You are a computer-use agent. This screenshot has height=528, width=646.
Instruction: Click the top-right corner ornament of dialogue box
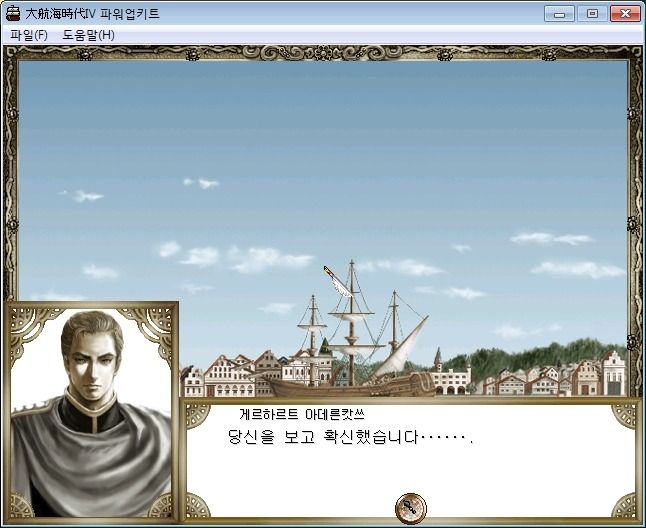[624, 416]
